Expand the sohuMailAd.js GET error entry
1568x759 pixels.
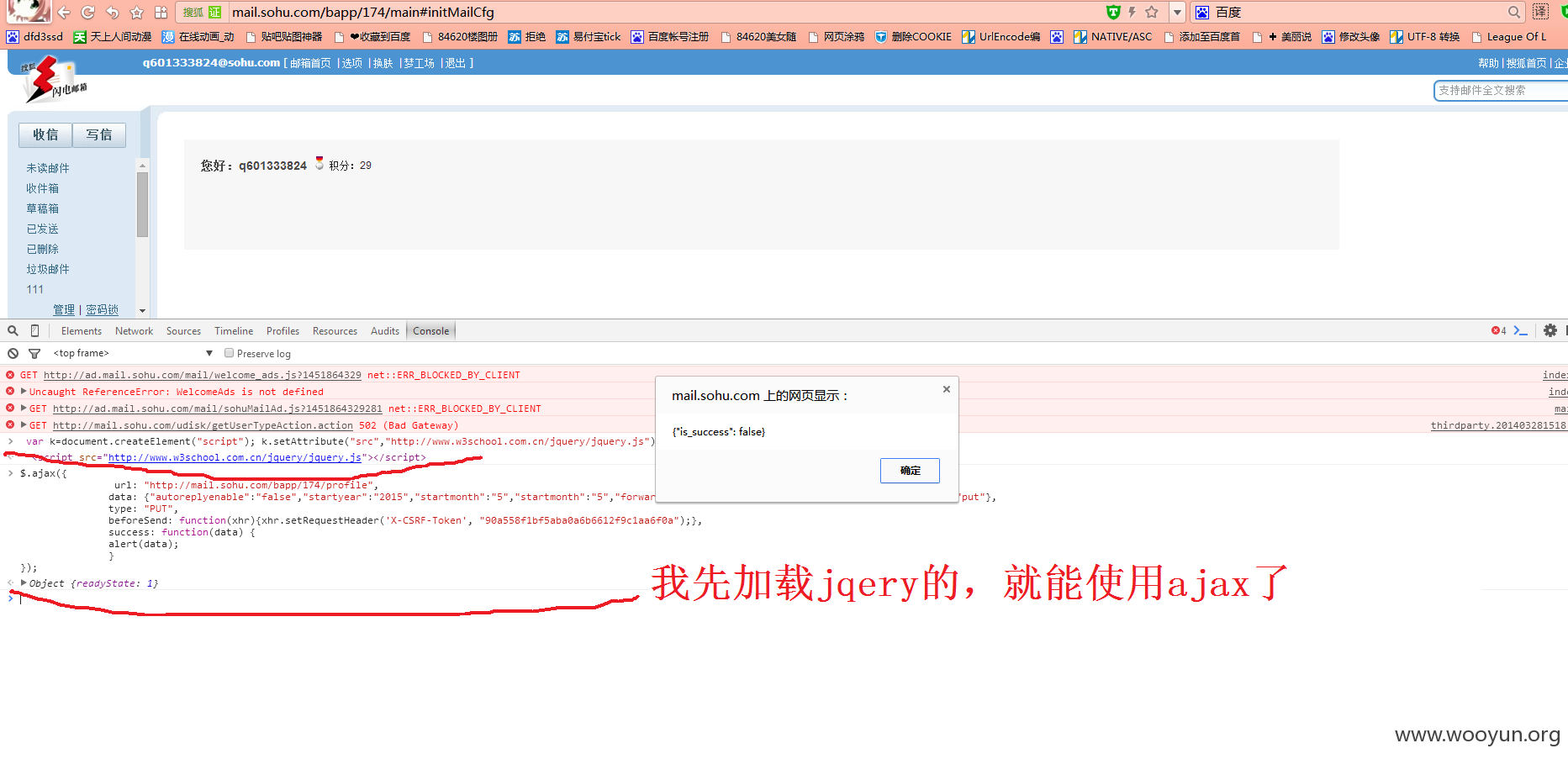click(24, 408)
